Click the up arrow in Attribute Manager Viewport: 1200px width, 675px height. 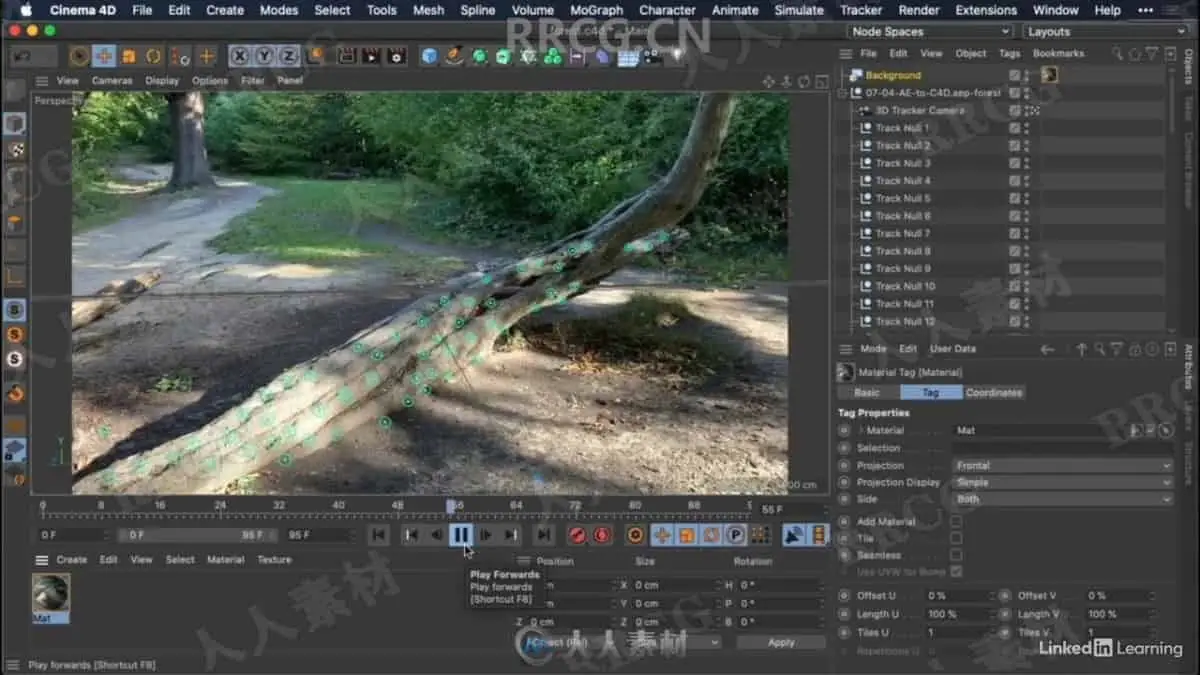[x=1081, y=349]
